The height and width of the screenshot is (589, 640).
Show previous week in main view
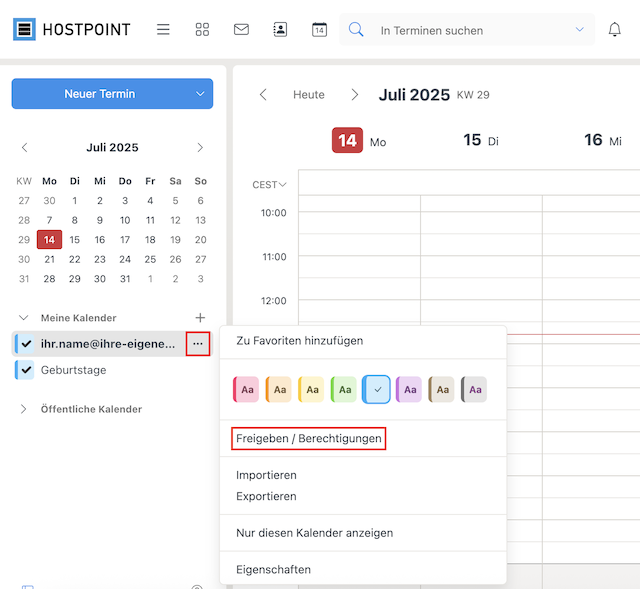coord(263,95)
